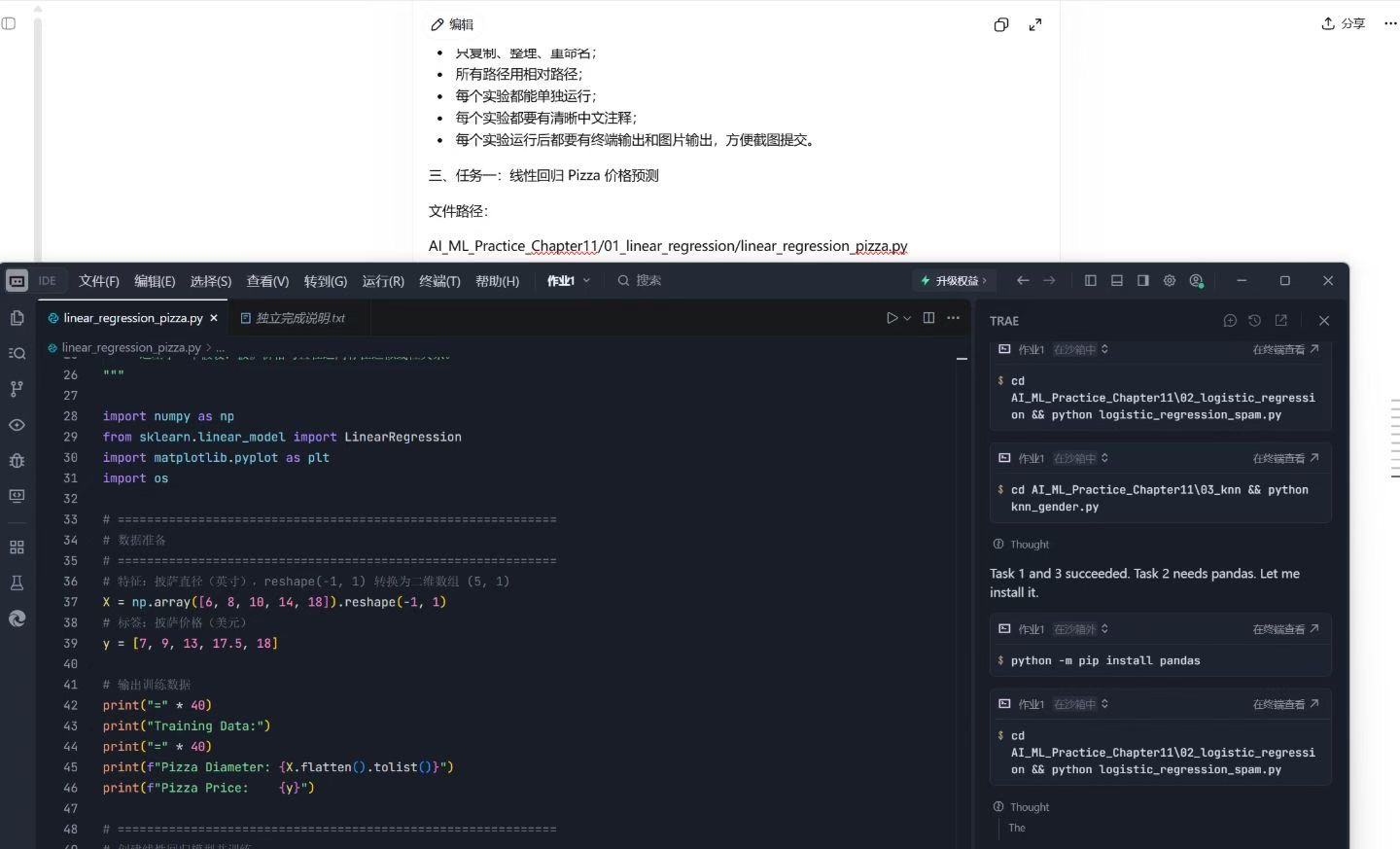Open 在沙箱中 selector on knn_gender.py card

pyautogui.click(x=1081, y=458)
